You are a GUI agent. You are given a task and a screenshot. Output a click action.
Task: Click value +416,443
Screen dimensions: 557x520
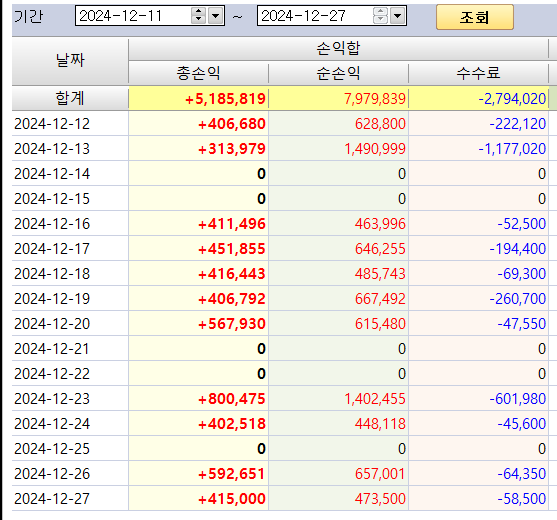[232, 274]
